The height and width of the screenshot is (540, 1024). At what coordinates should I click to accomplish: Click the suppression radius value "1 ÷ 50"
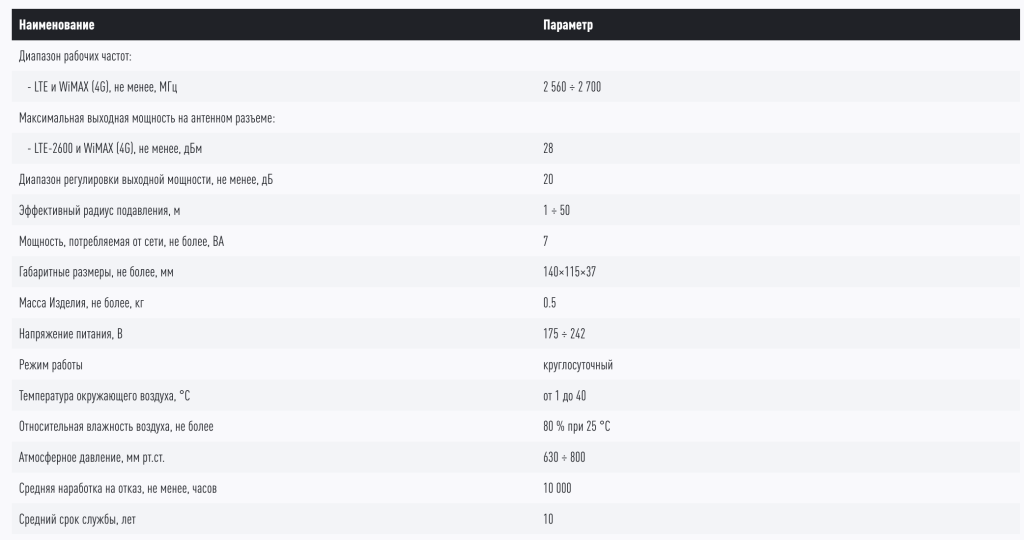click(x=556, y=211)
